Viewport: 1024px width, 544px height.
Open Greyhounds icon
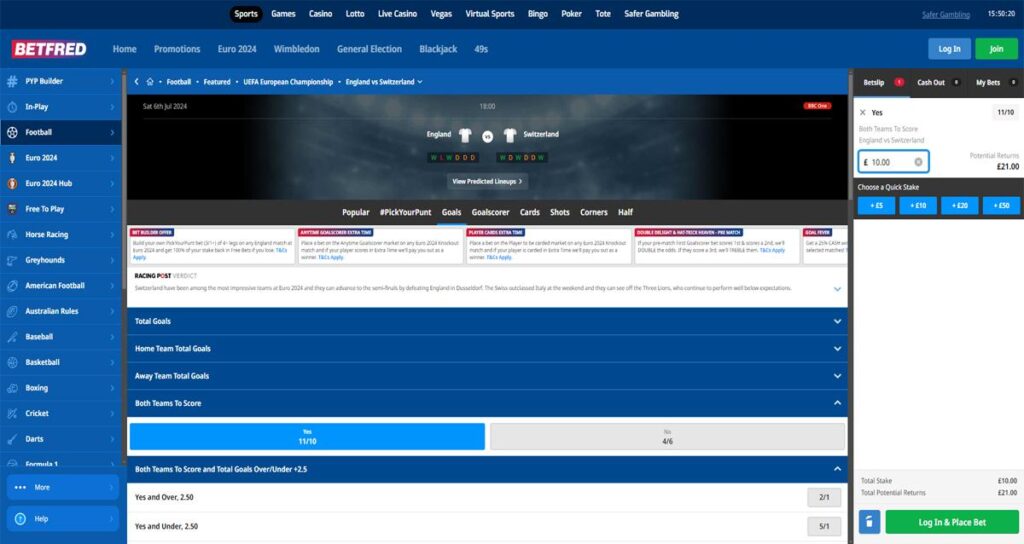point(12,260)
